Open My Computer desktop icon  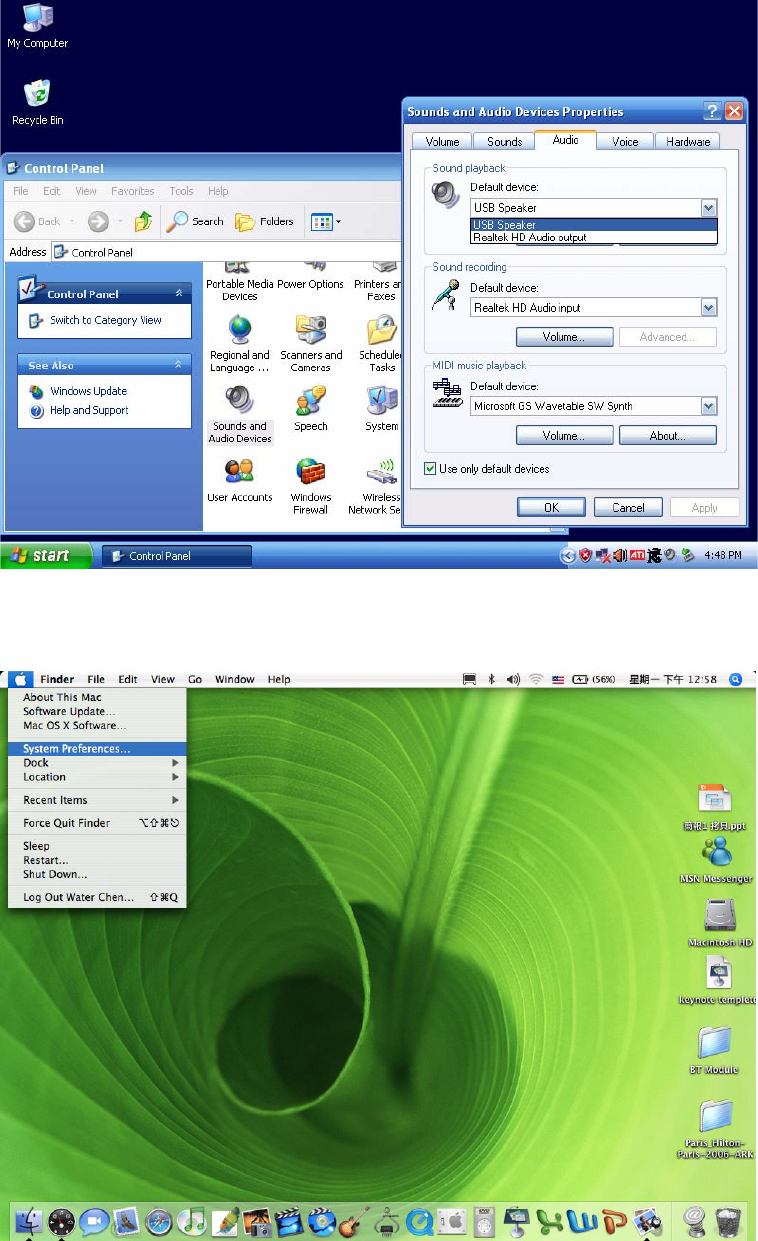coord(37,27)
